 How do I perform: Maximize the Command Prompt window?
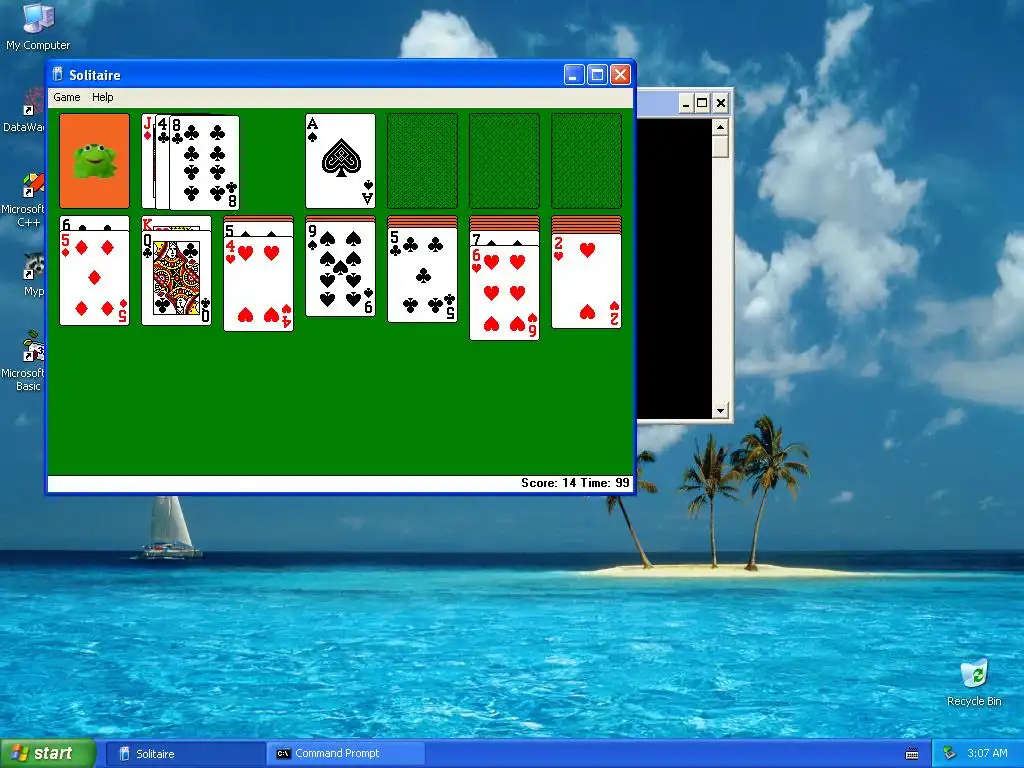pyautogui.click(x=702, y=103)
